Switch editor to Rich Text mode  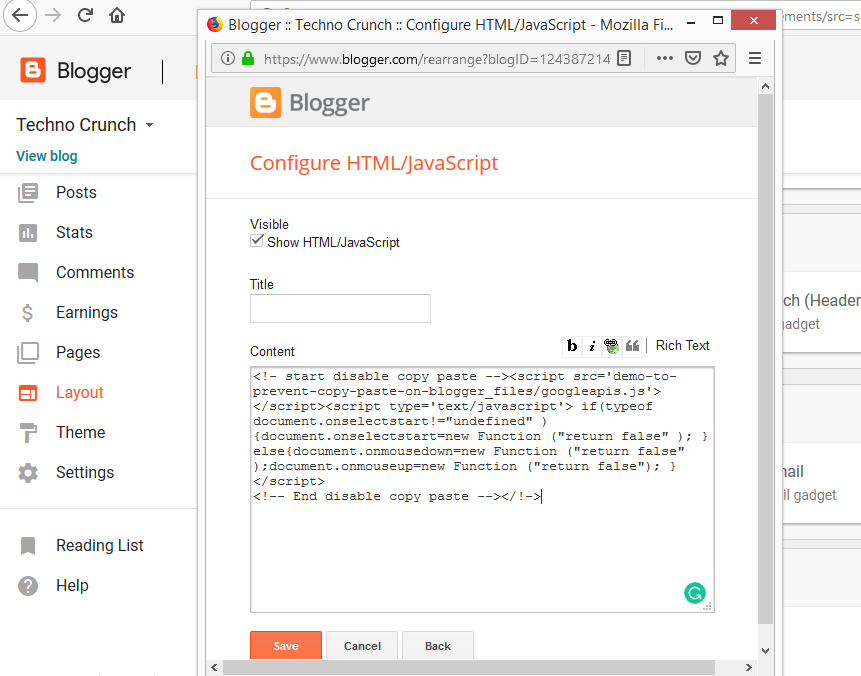click(x=682, y=345)
